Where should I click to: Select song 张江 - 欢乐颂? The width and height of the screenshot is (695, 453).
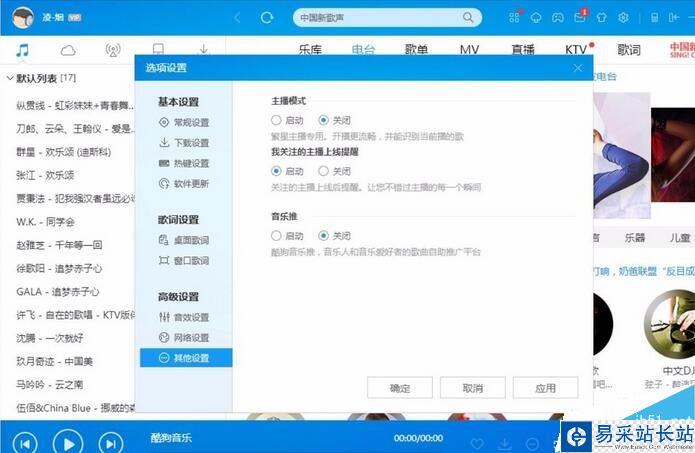pyautogui.click(x=45, y=176)
